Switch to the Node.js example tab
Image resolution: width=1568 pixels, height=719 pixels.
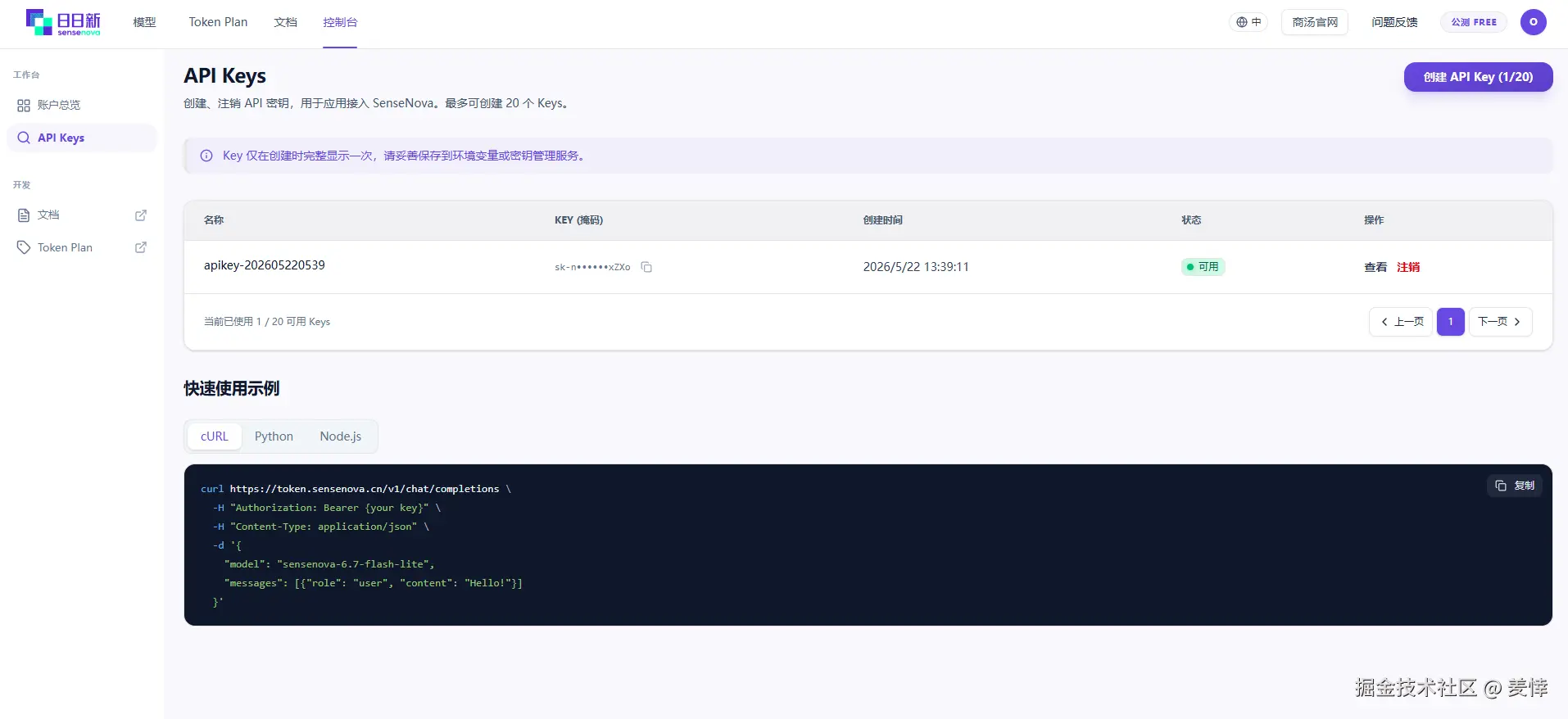341,436
